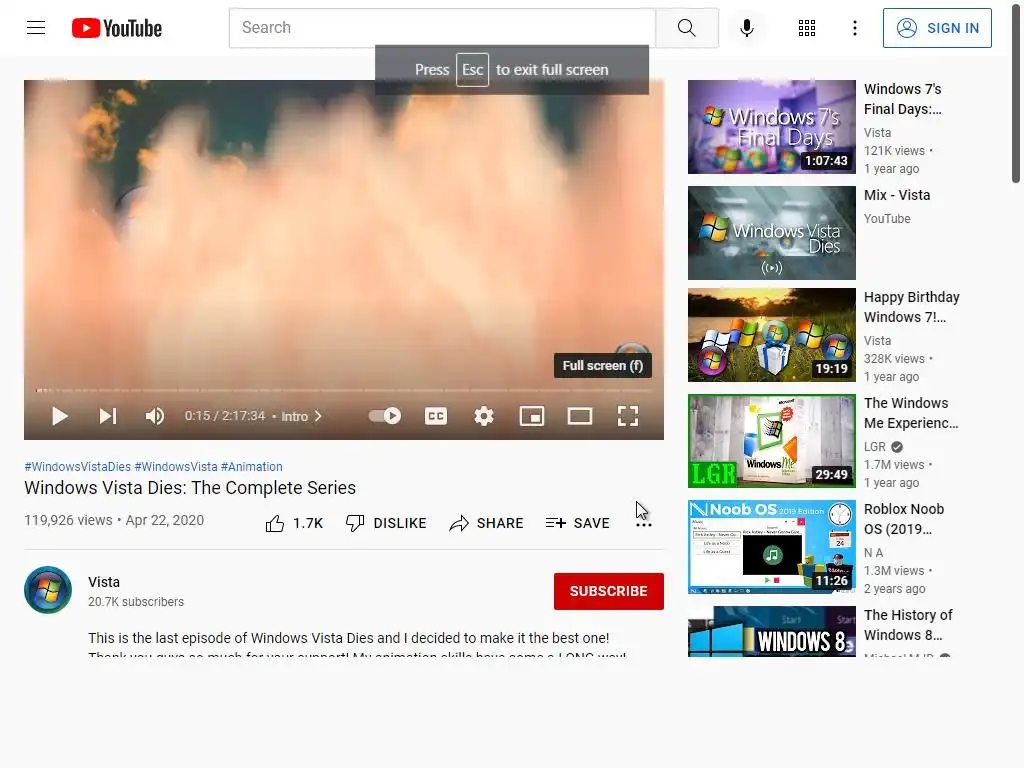
Task: Open the Windows Me Experience thumbnail
Action: 771,441
